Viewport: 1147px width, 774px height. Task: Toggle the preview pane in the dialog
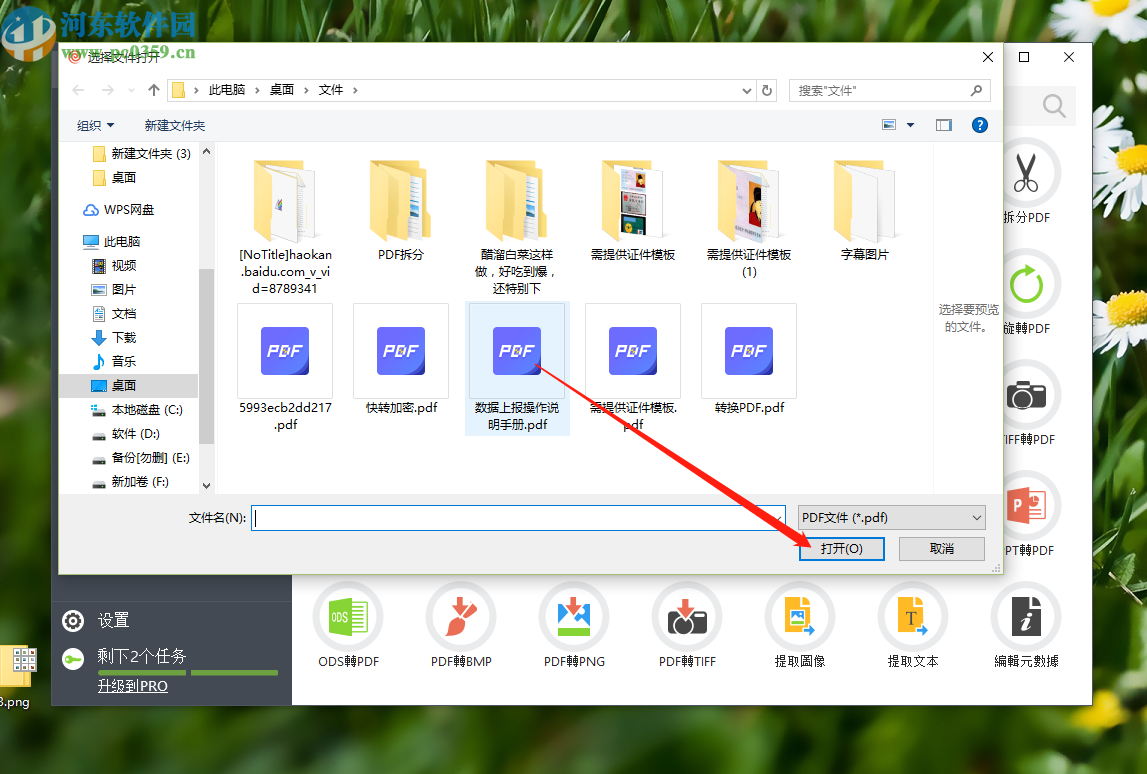[x=944, y=124]
